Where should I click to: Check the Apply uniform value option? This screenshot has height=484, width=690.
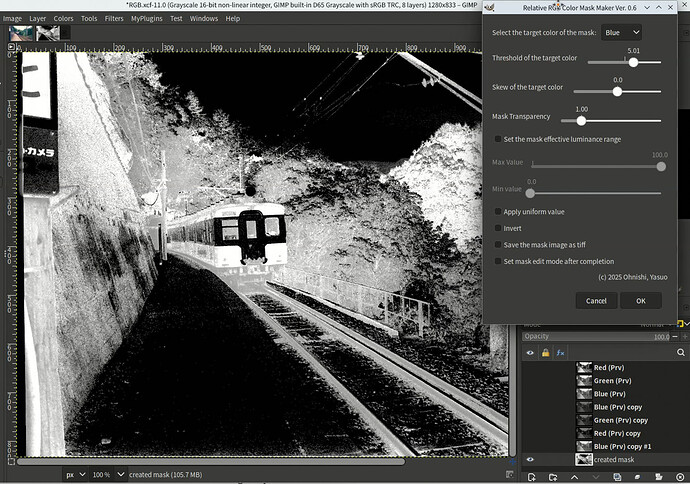click(499, 212)
